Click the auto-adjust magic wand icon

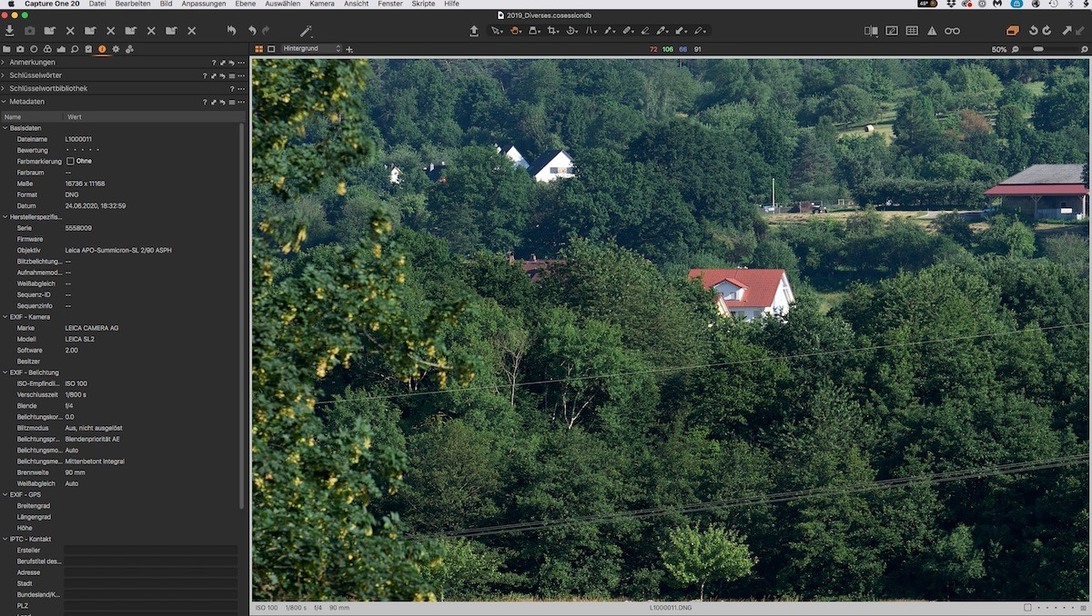click(306, 31)
